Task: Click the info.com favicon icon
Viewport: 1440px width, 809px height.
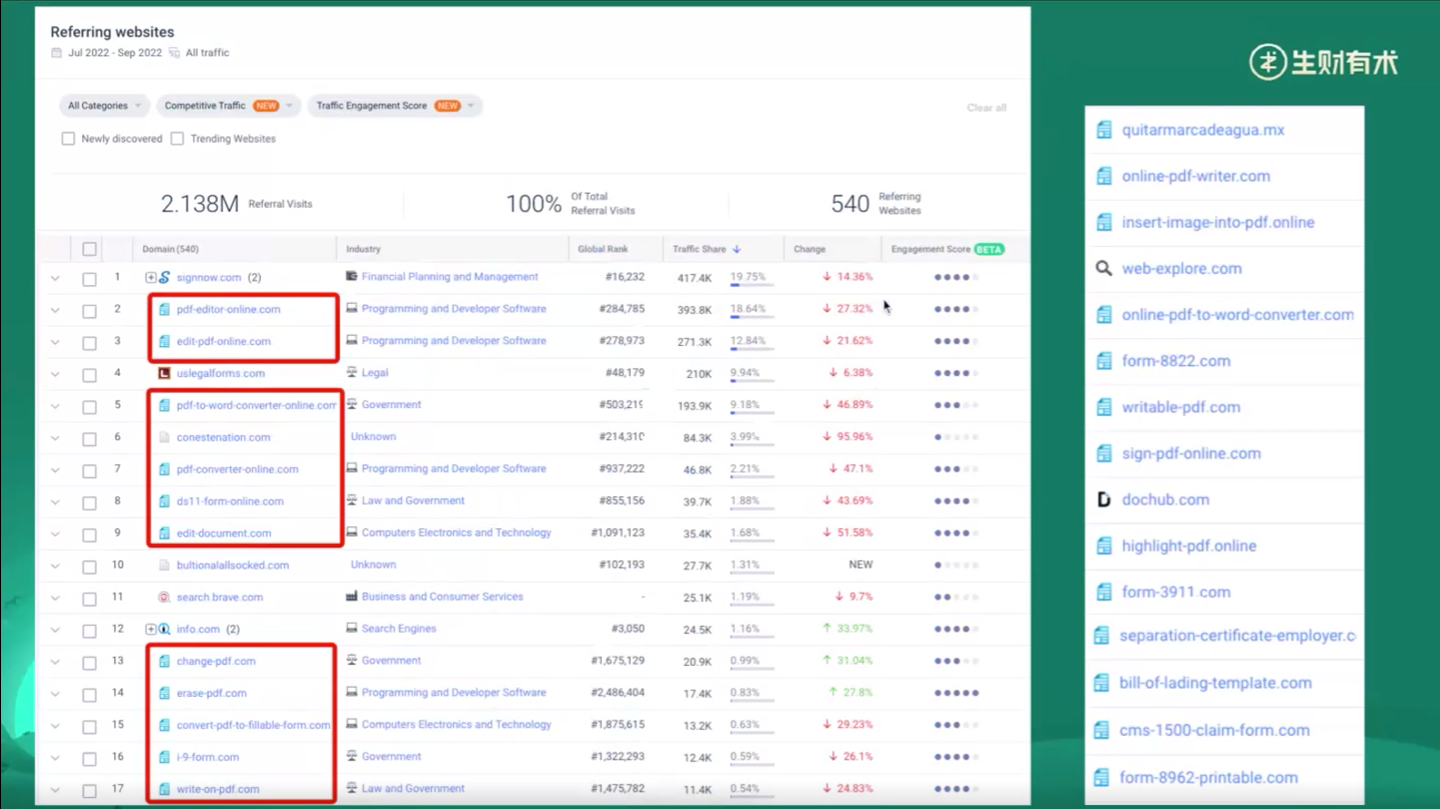Action: click(x=165, y=629)
